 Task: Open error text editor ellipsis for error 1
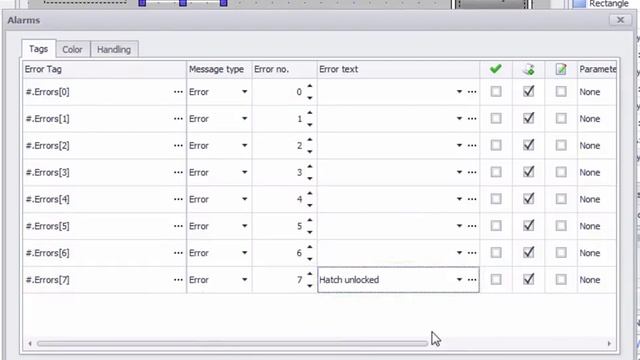point(472,119)
